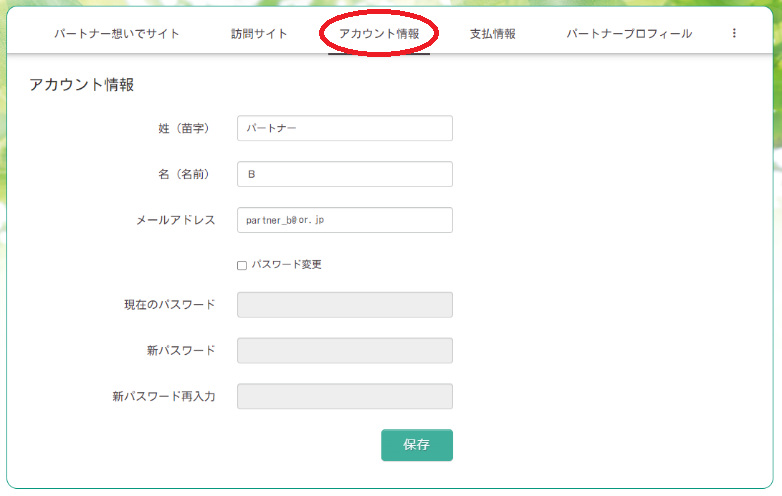Select the アカウント情報 tab
This screenshot has height=496, width=782.
(x=379, y=34)
